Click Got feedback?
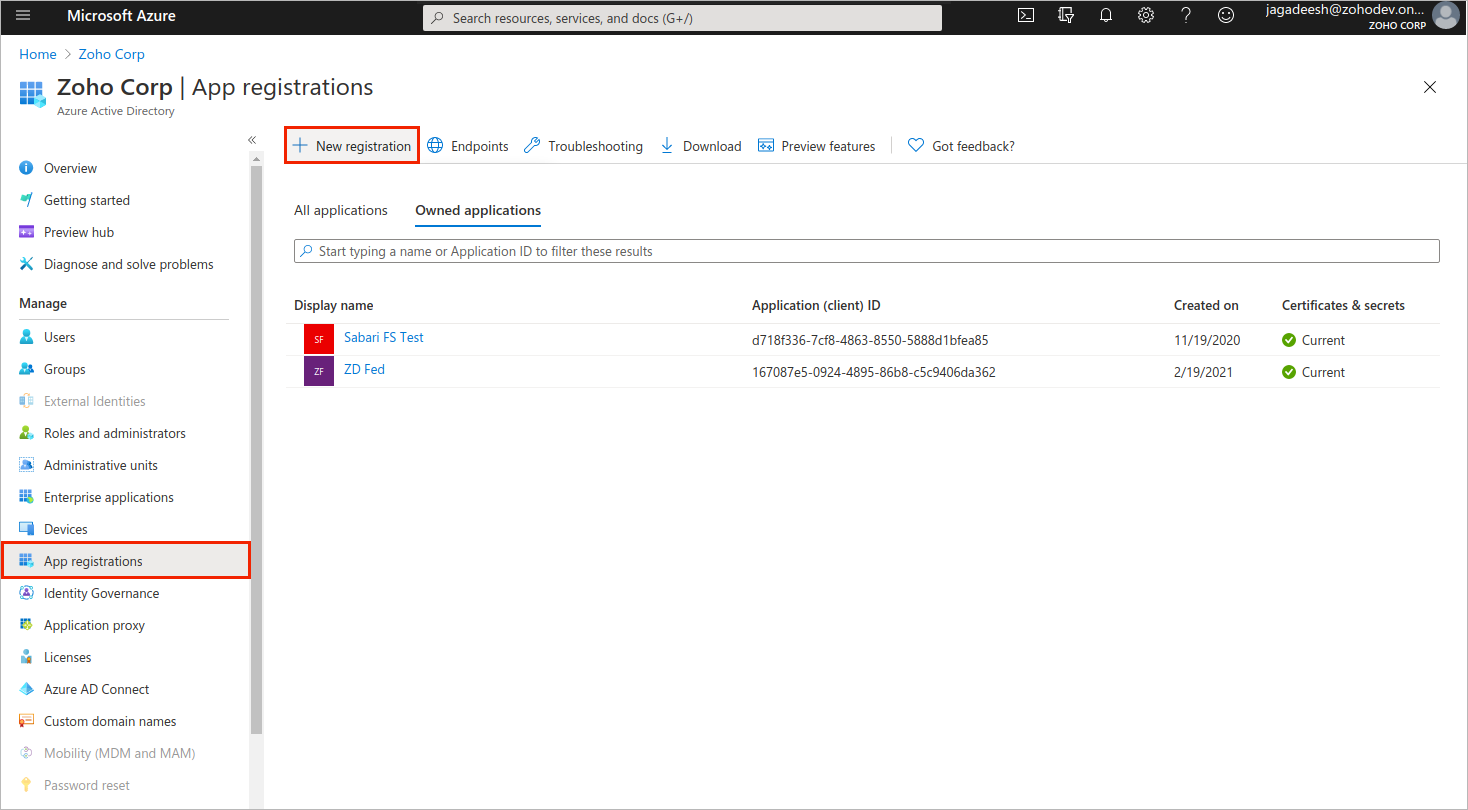1468x810 pixels. (x=961, y=146)
